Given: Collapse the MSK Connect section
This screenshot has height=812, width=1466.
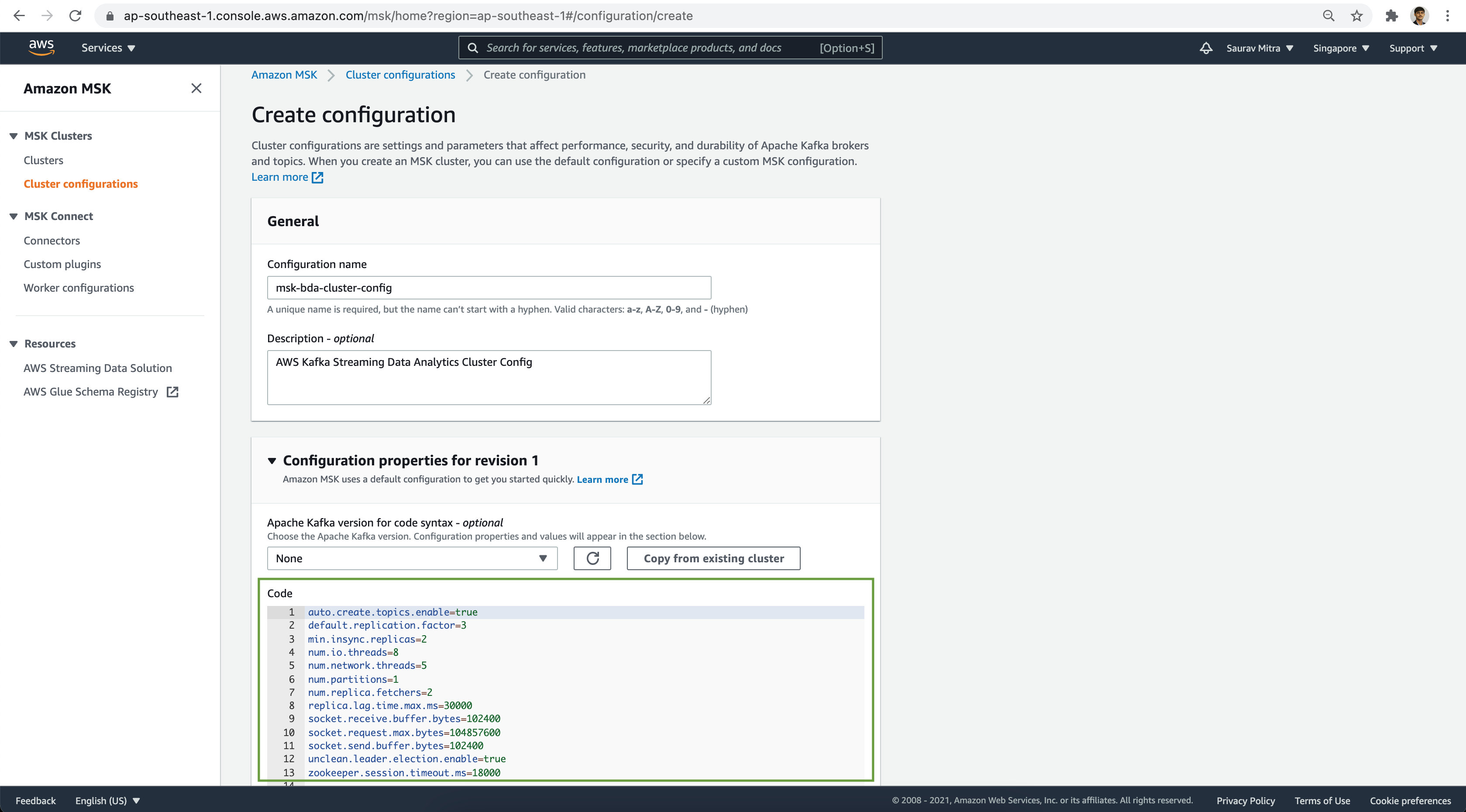Looking at the screenshot, I should (x=14, y=216).
